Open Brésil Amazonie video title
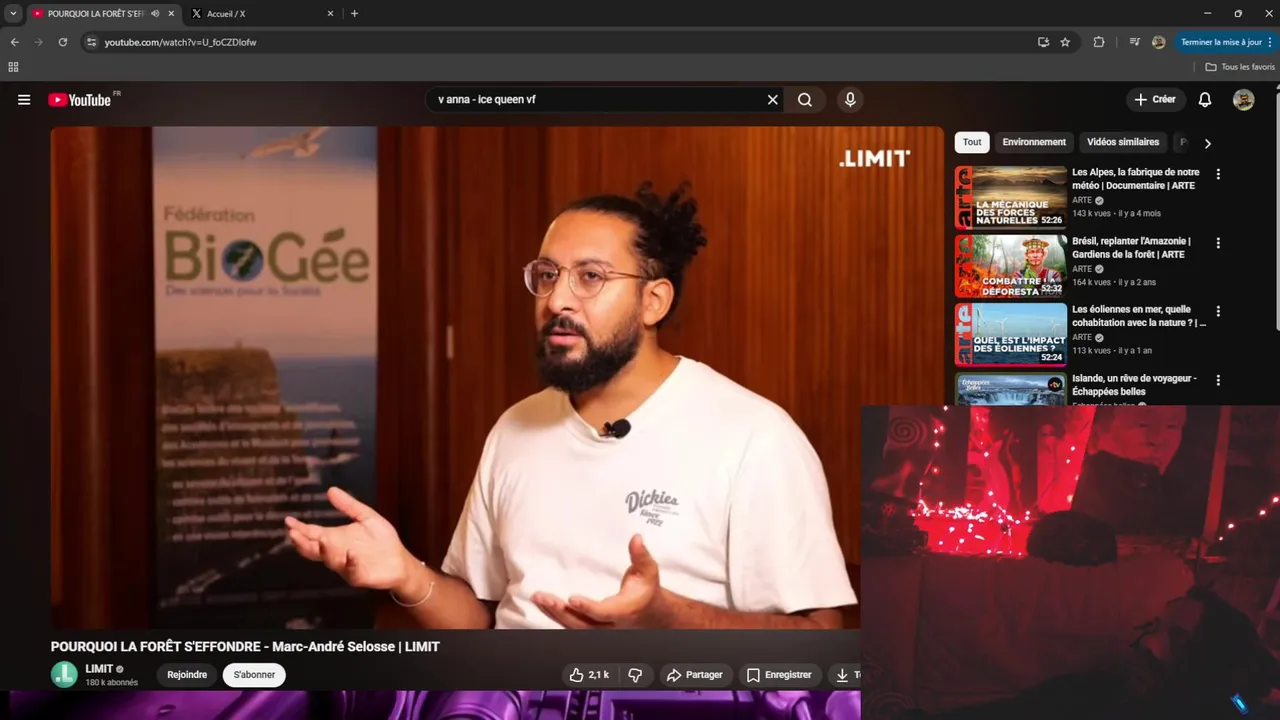This screenshot has height=720, width=1280. click(1132, 248)
